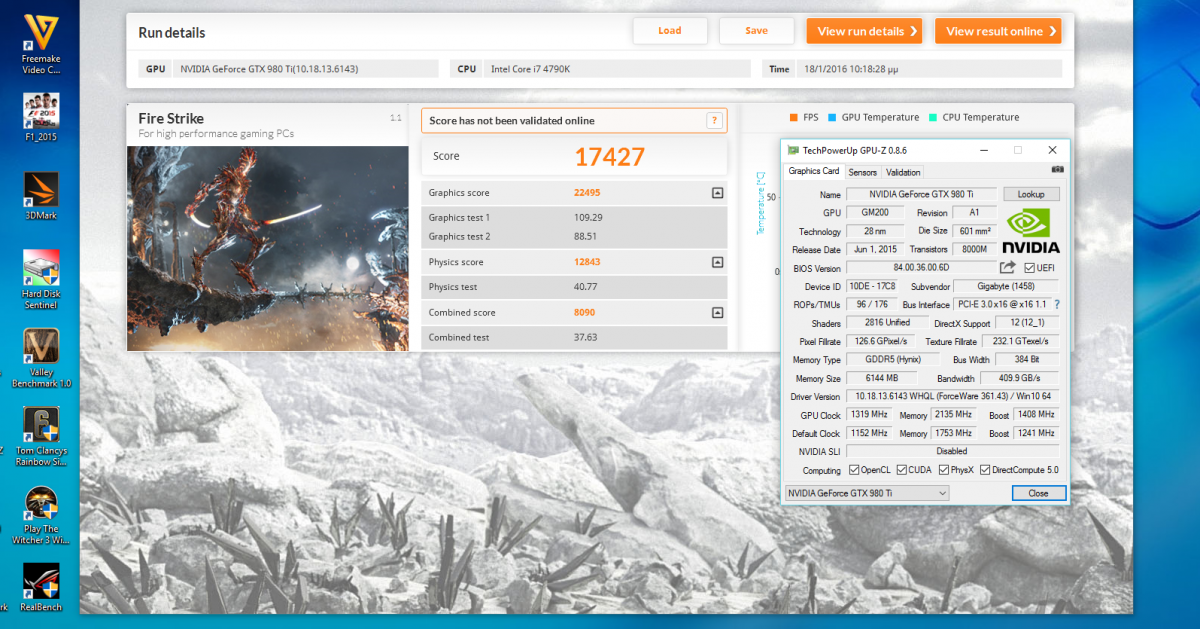Viewport: 1200px width, 629px height.
Task: Click the Driver Version field
Action: 952,397
